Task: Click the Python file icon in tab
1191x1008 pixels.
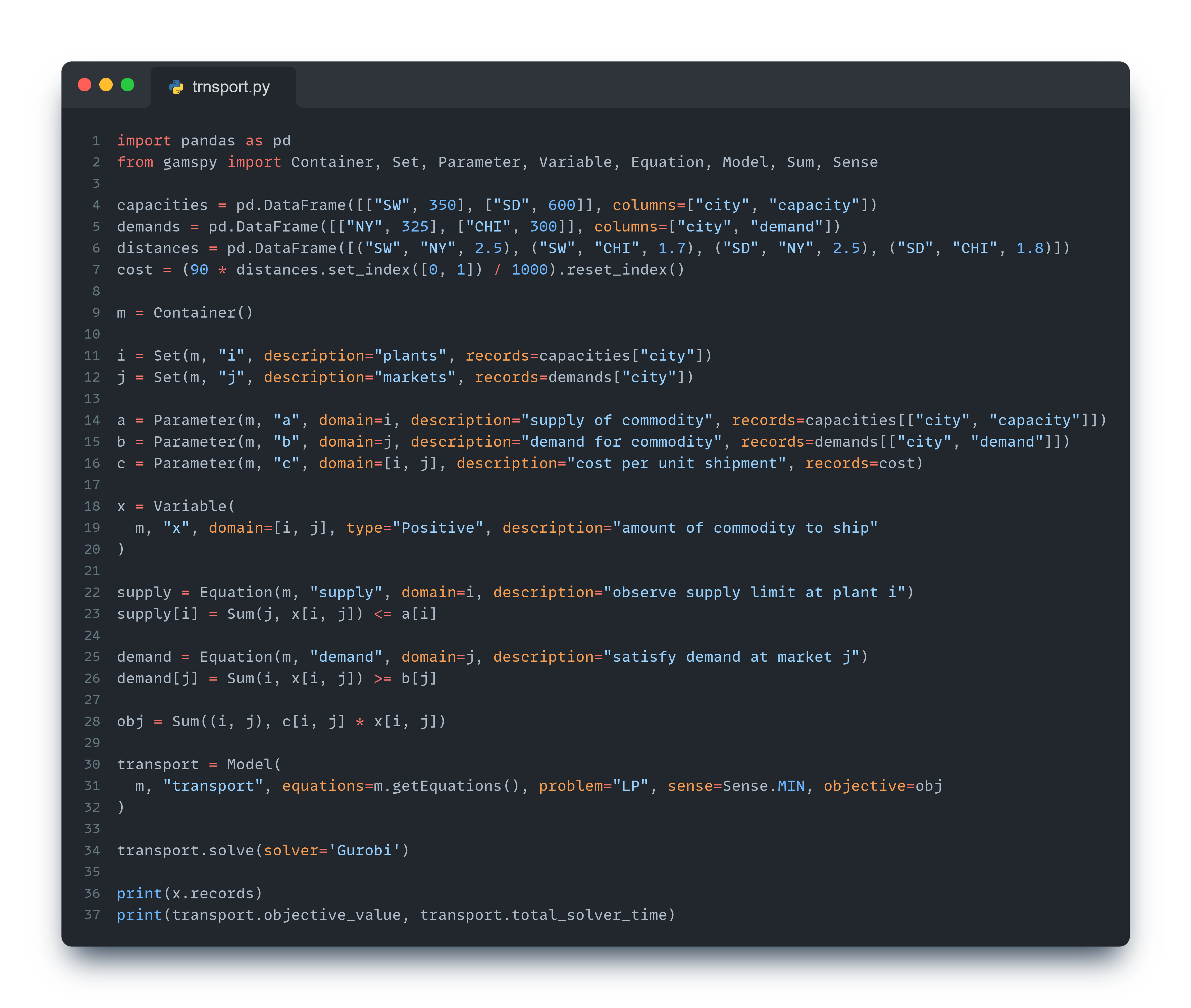Action: (176, 87)
